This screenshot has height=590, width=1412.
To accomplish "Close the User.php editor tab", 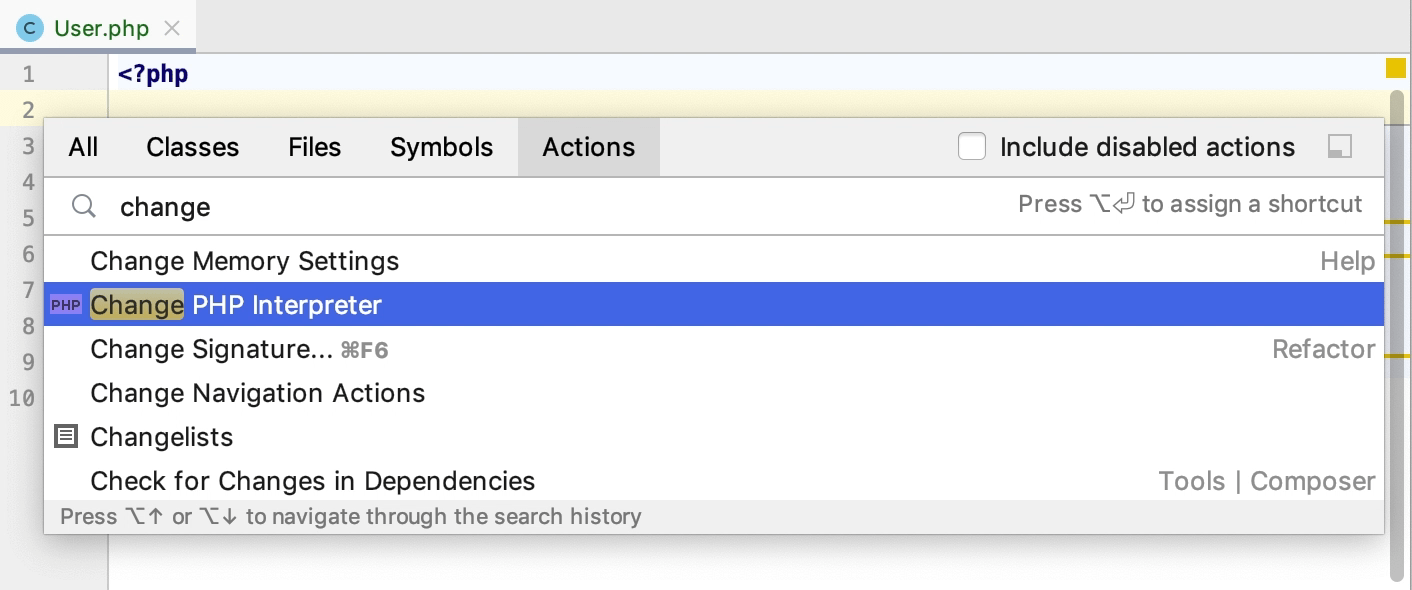I will click(172, 28).
